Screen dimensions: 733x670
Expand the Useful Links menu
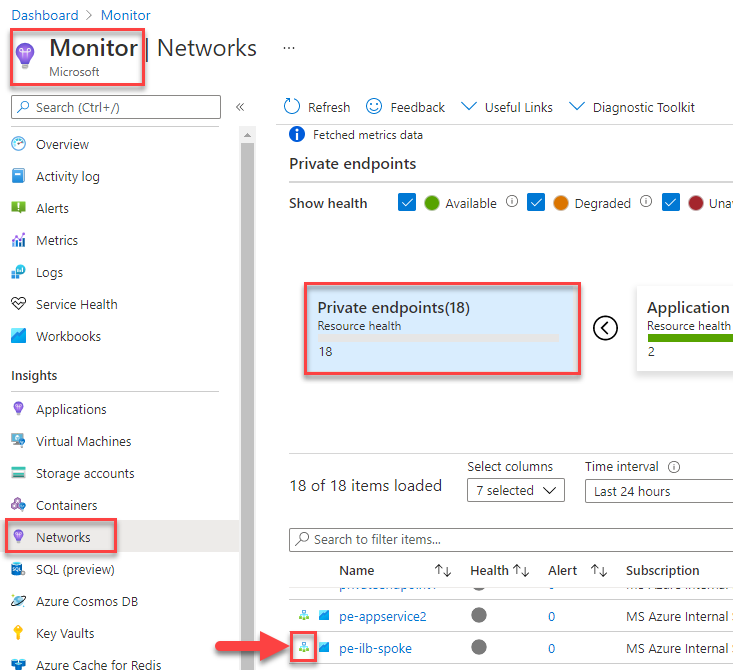click(507, 108)
